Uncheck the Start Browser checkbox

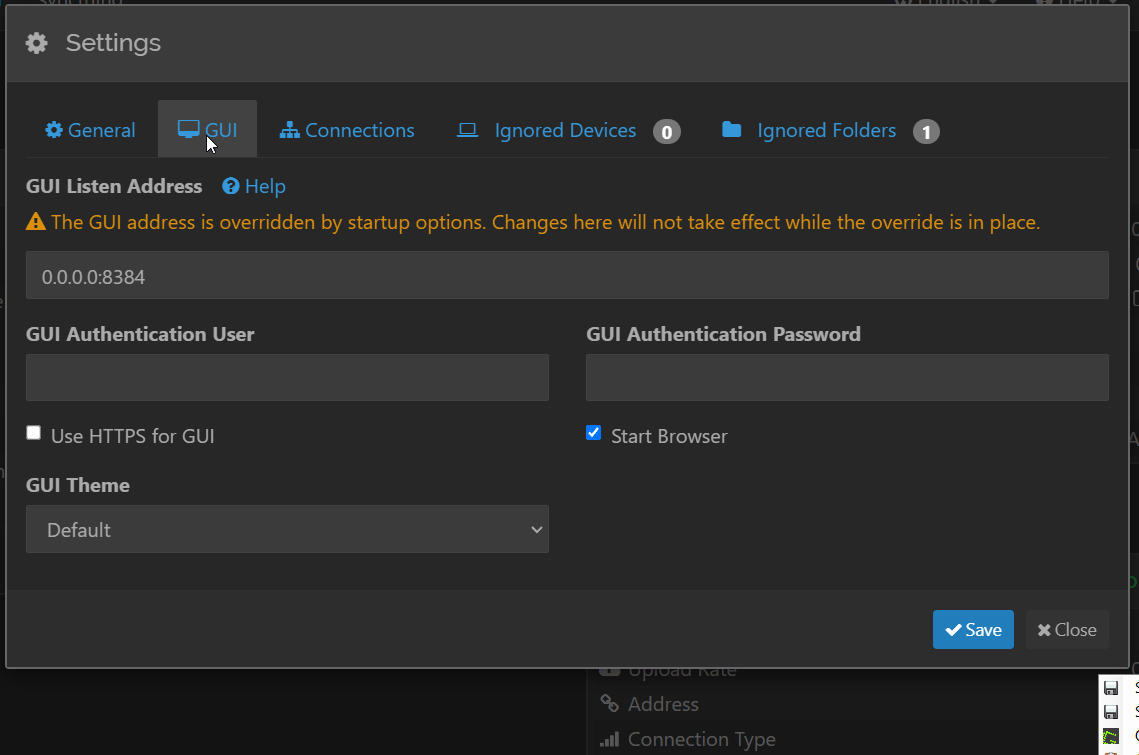coord(594,433)
